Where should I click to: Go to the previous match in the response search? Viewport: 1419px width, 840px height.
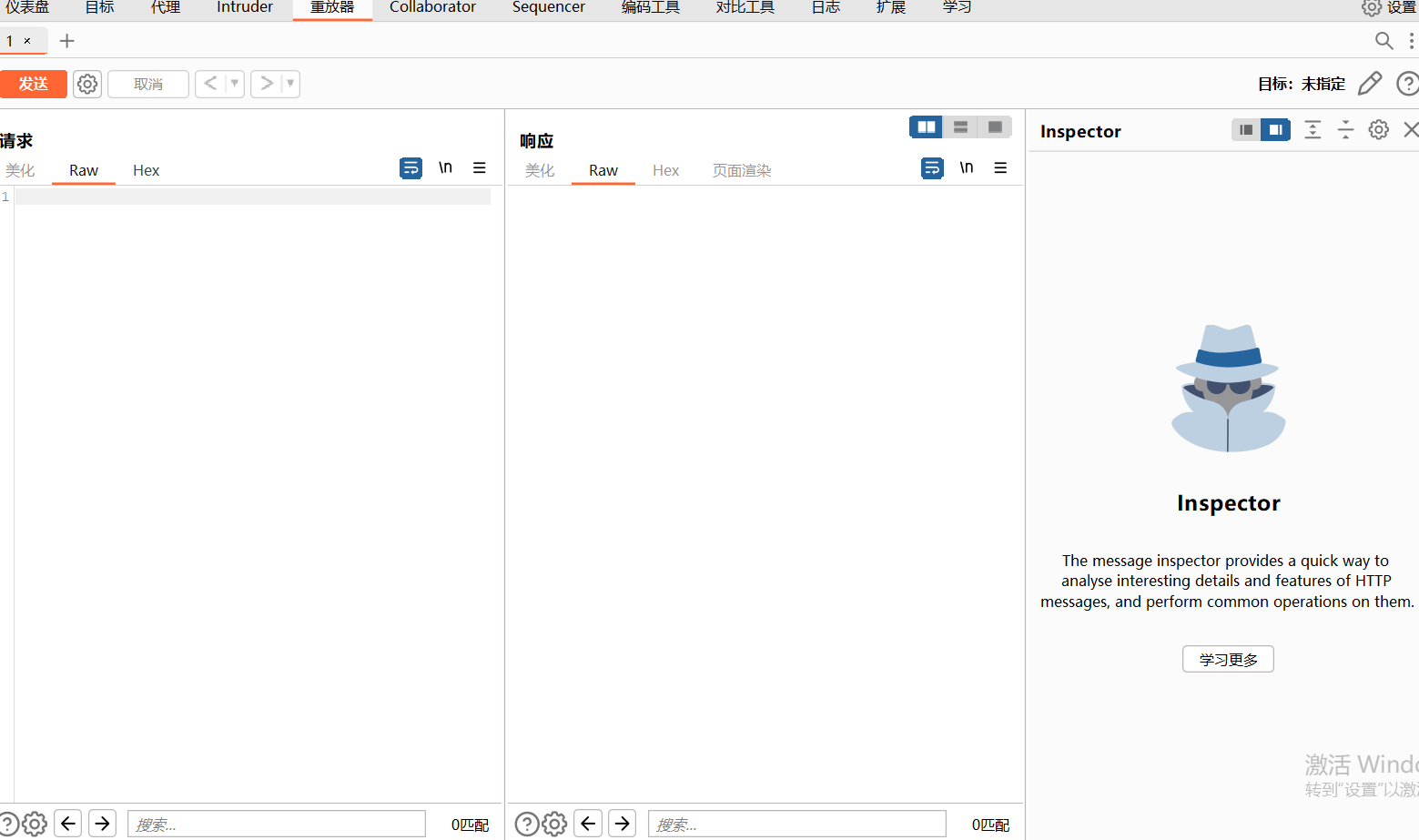pyautogui.click(x=588, y=823)
